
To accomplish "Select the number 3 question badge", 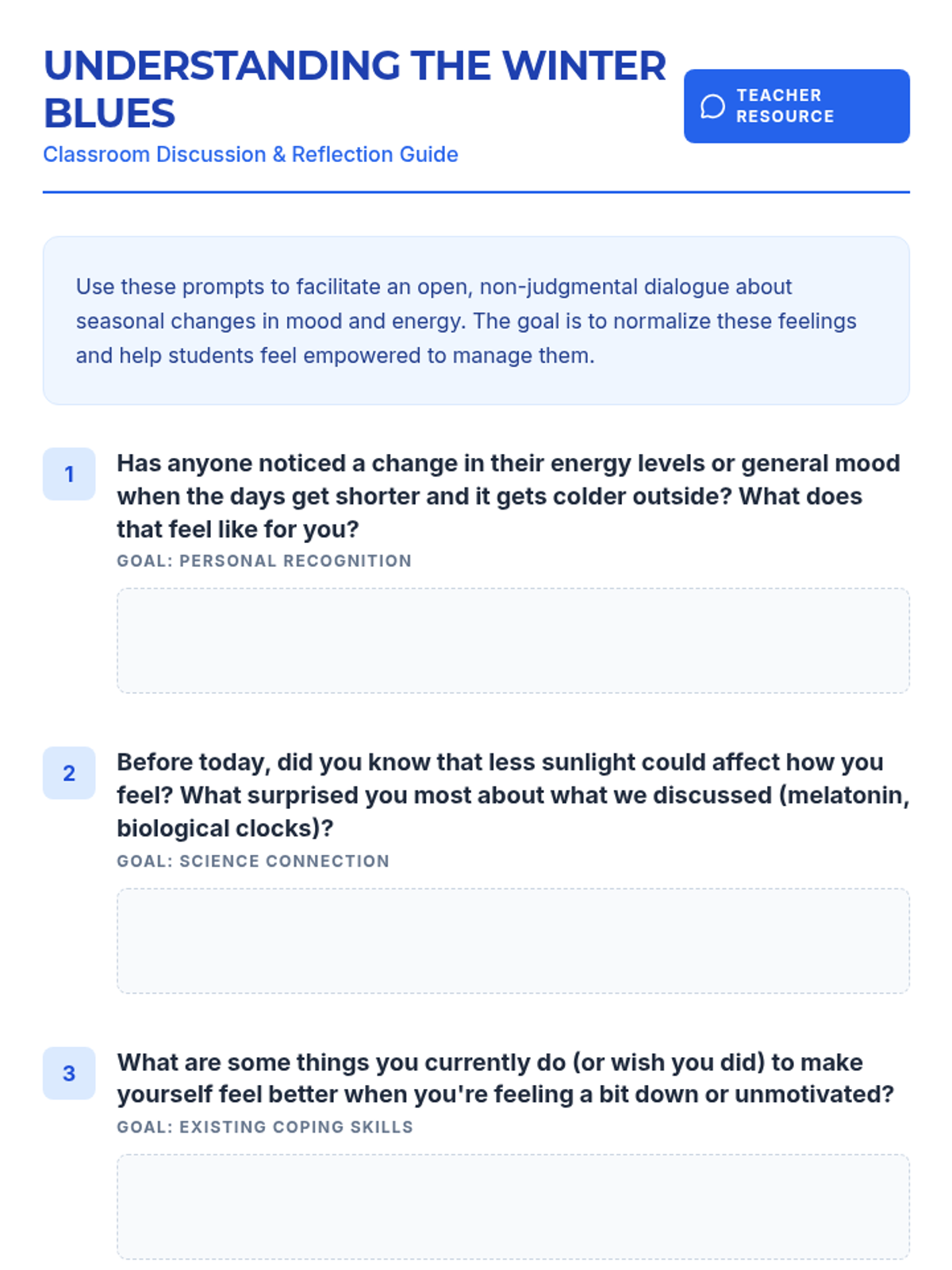I will click(69, 1073).
